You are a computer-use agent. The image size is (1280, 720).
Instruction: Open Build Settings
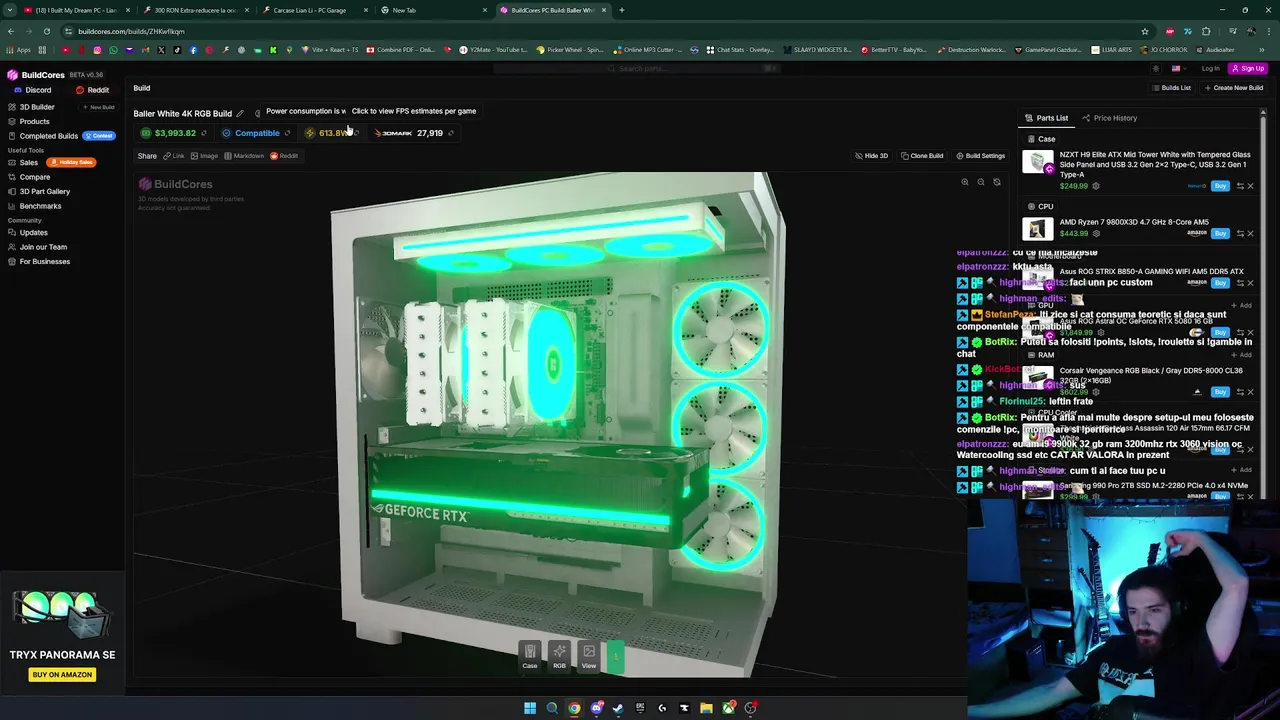[x=980, y=156]
